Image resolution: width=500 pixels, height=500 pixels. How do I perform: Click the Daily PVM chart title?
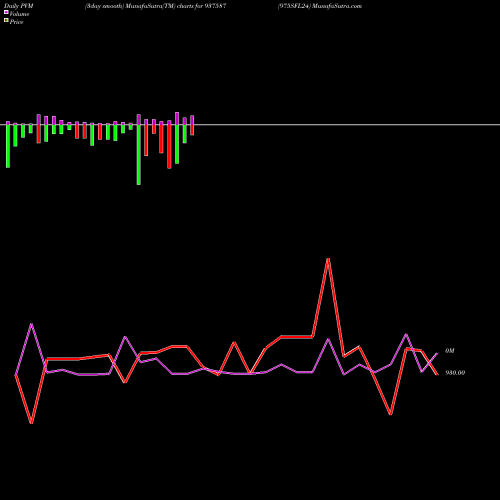tap(19, 6)
